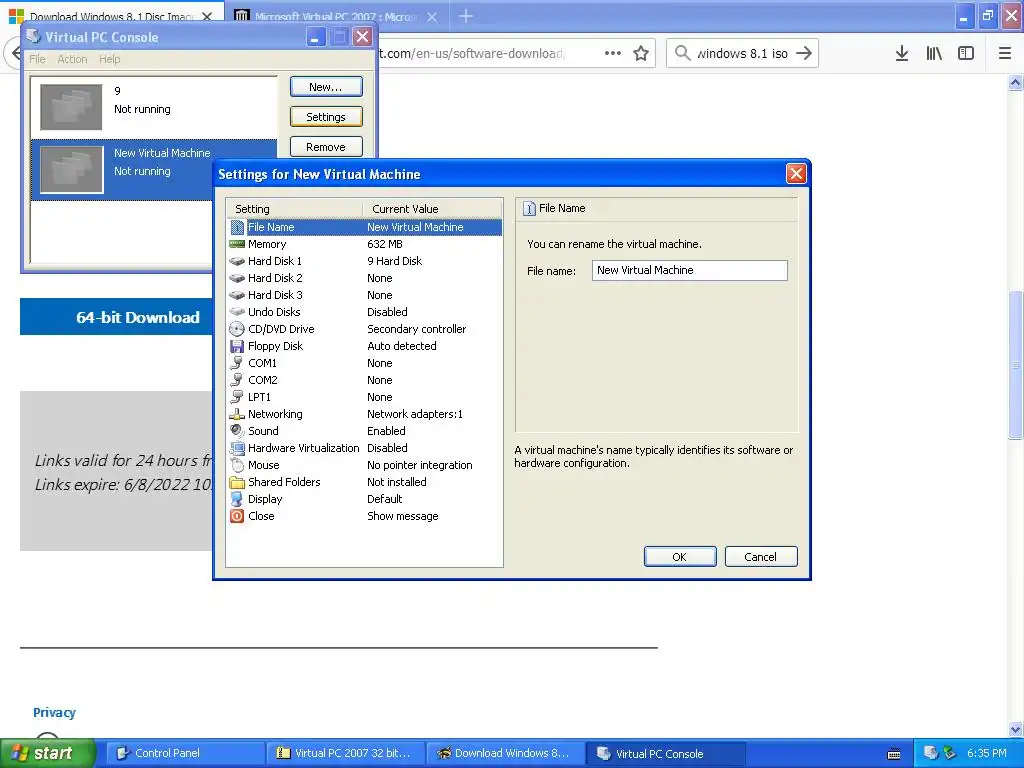Switch to Download Windows 8.1 Disc Image tab
The image size is (1024, 768).
click(111, 16)
